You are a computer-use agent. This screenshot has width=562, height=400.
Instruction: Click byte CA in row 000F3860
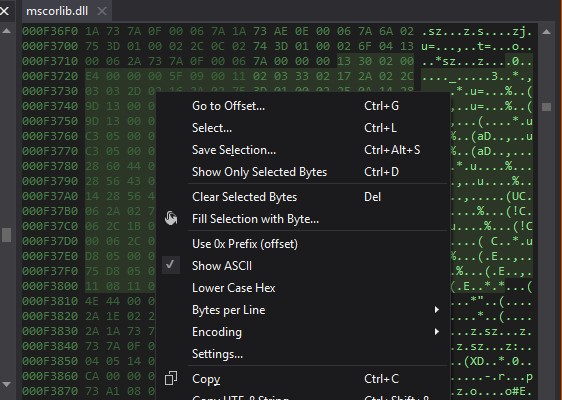(92, 376)
